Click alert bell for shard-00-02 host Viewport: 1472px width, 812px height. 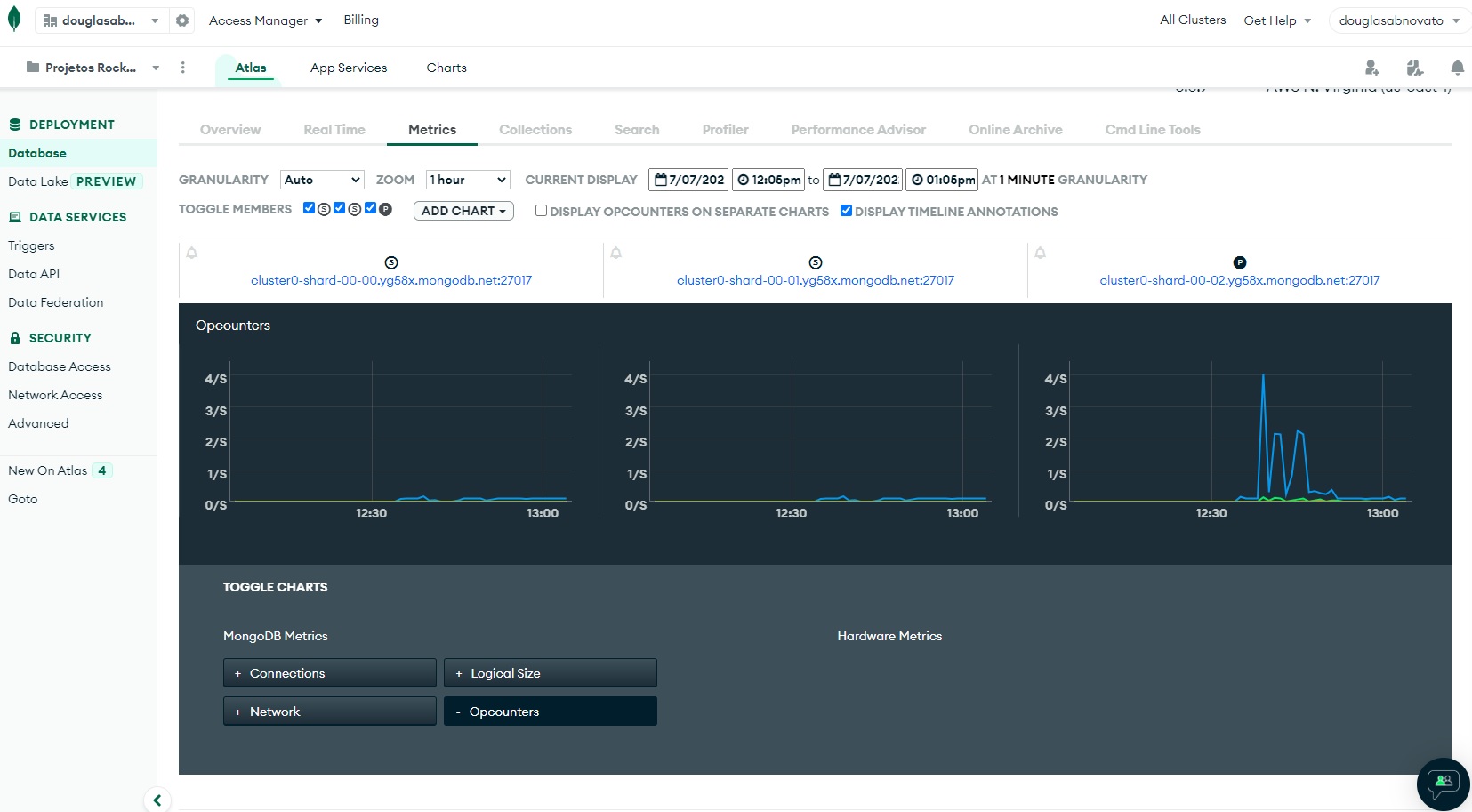click(x=1041, y=253)
